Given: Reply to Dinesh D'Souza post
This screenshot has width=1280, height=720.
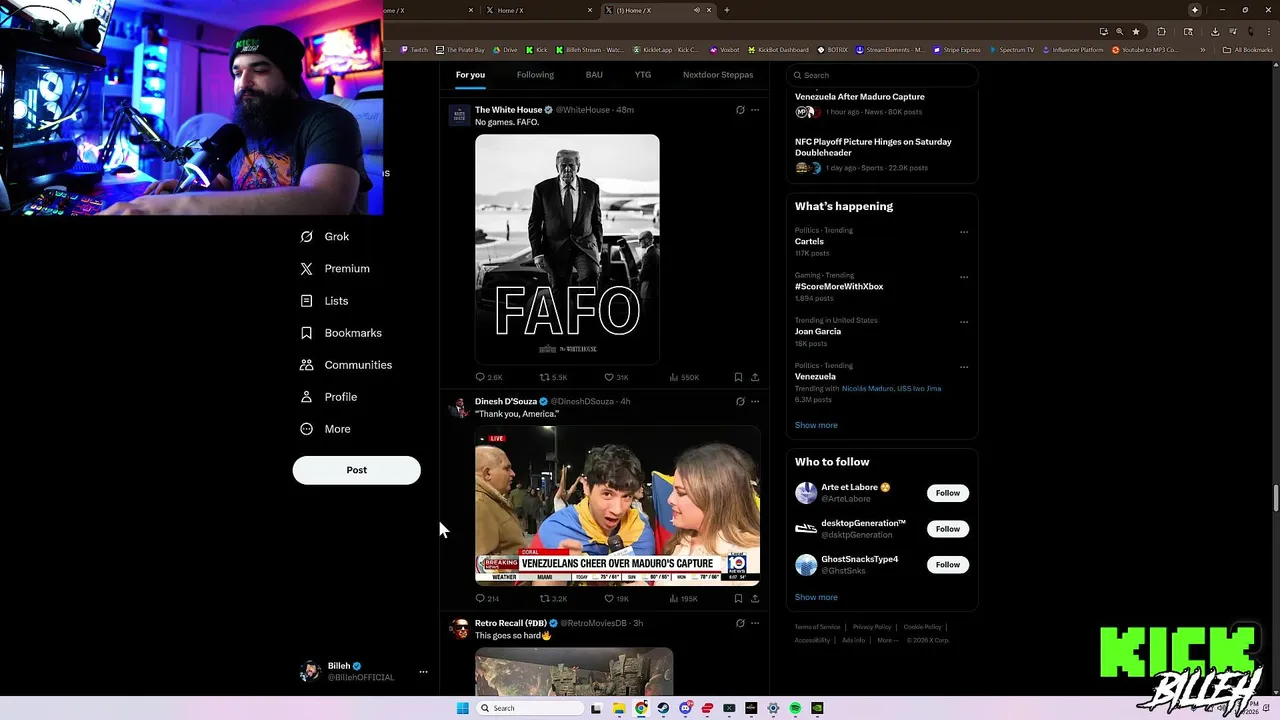Looking at the screenshot, I should (x=487, y=599).
